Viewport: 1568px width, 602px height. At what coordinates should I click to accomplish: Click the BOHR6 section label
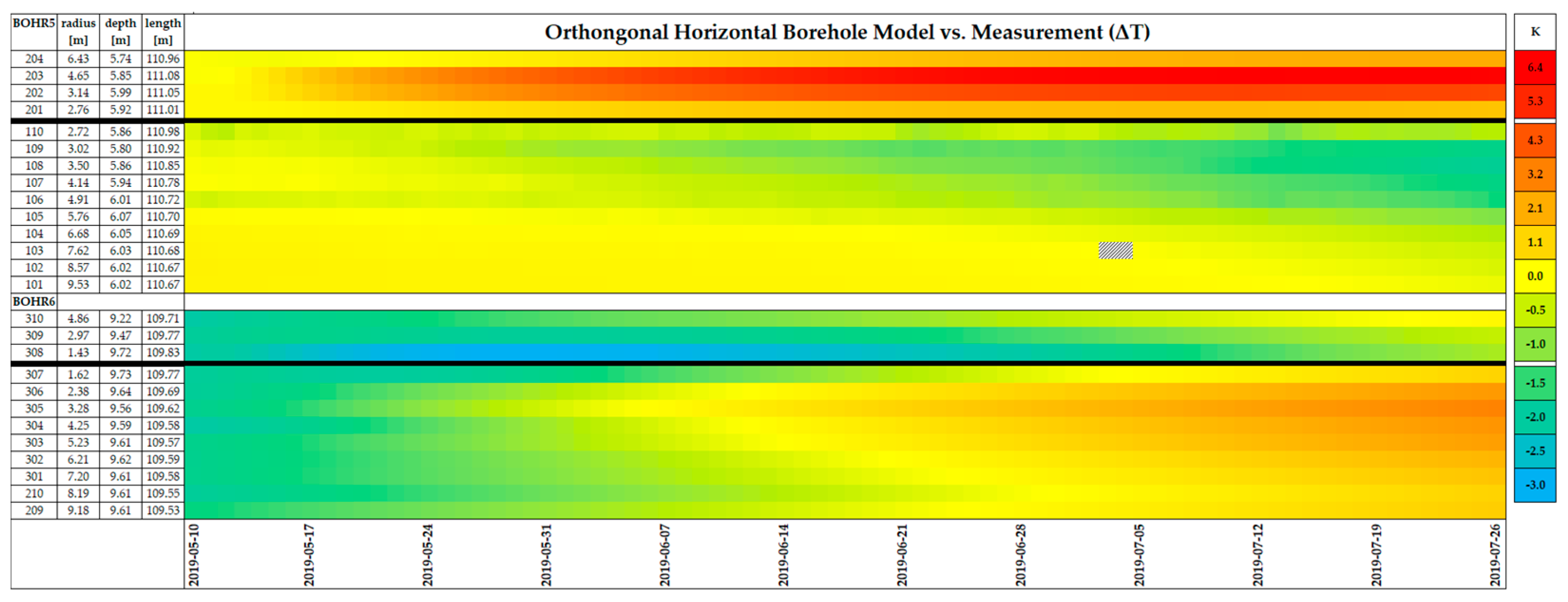(x=34, y=301)
